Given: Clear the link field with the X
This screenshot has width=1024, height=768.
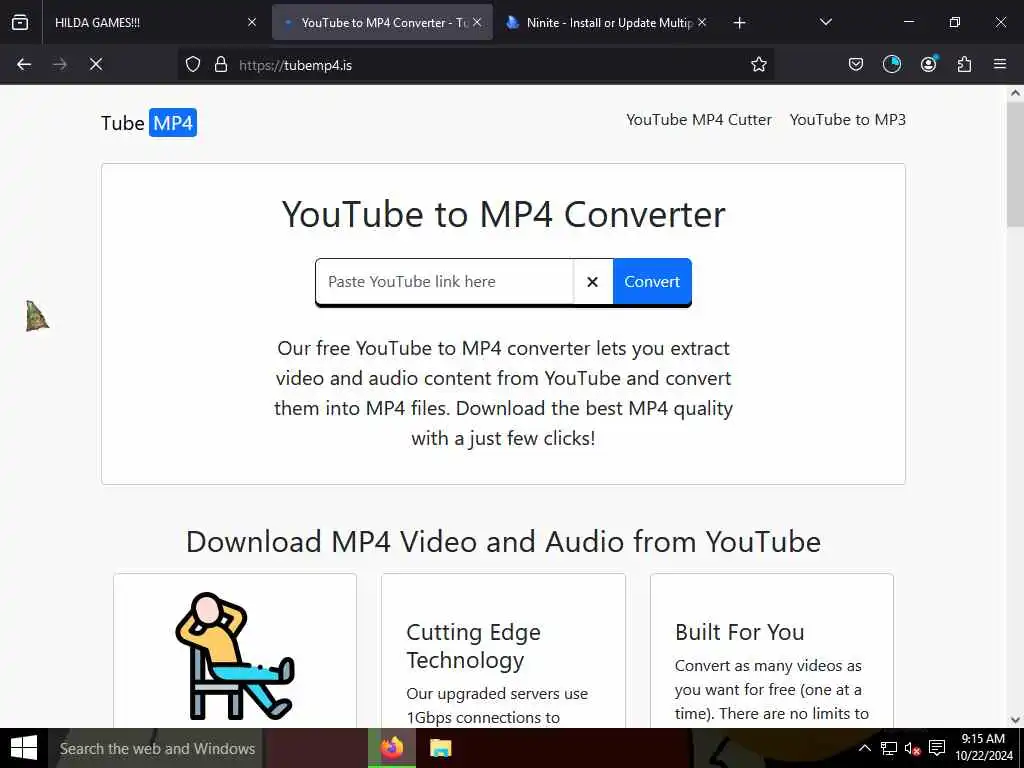Looking at the screenshot, I should [x=592, y=281].
